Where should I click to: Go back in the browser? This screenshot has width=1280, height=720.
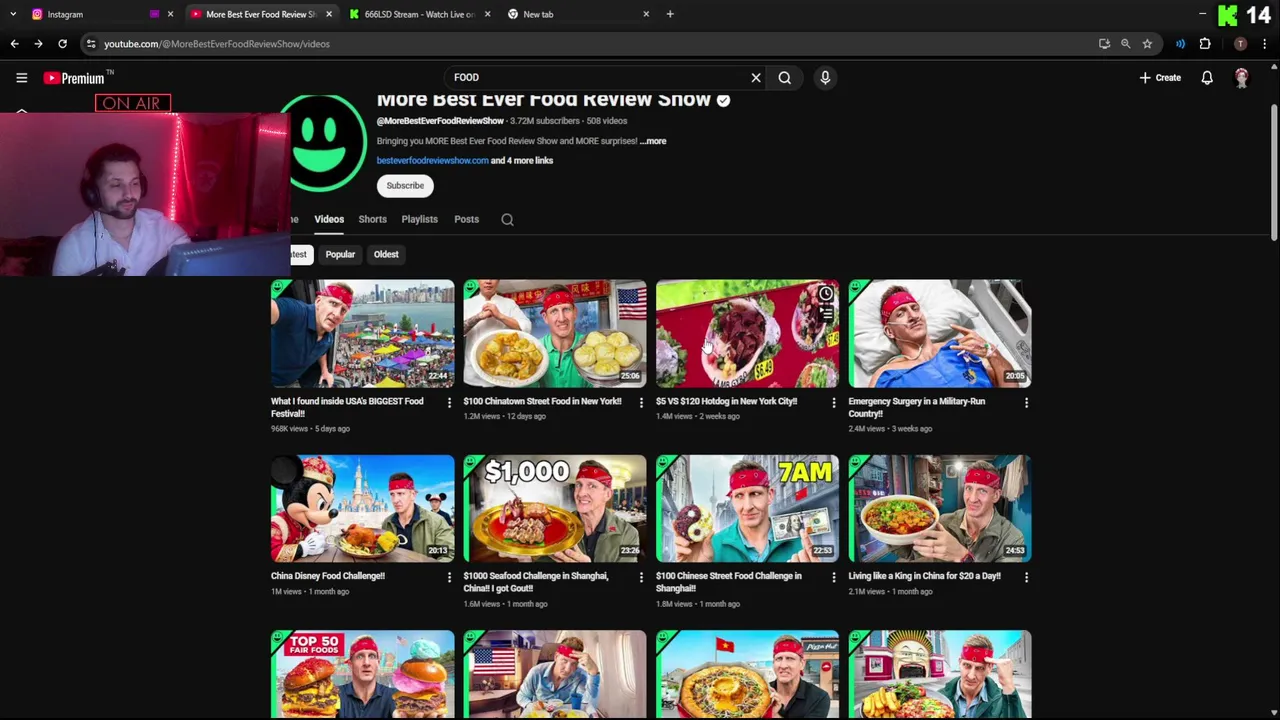(14, 44)
